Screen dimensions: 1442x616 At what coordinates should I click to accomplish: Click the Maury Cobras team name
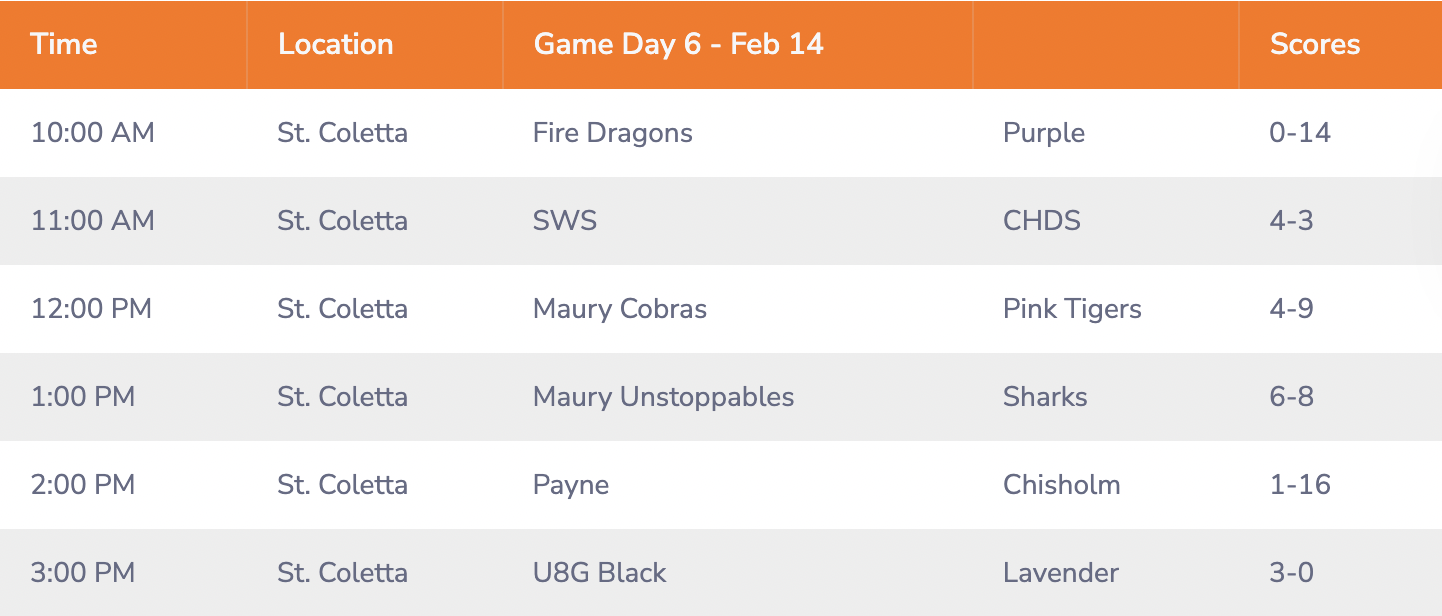point(619,309)
